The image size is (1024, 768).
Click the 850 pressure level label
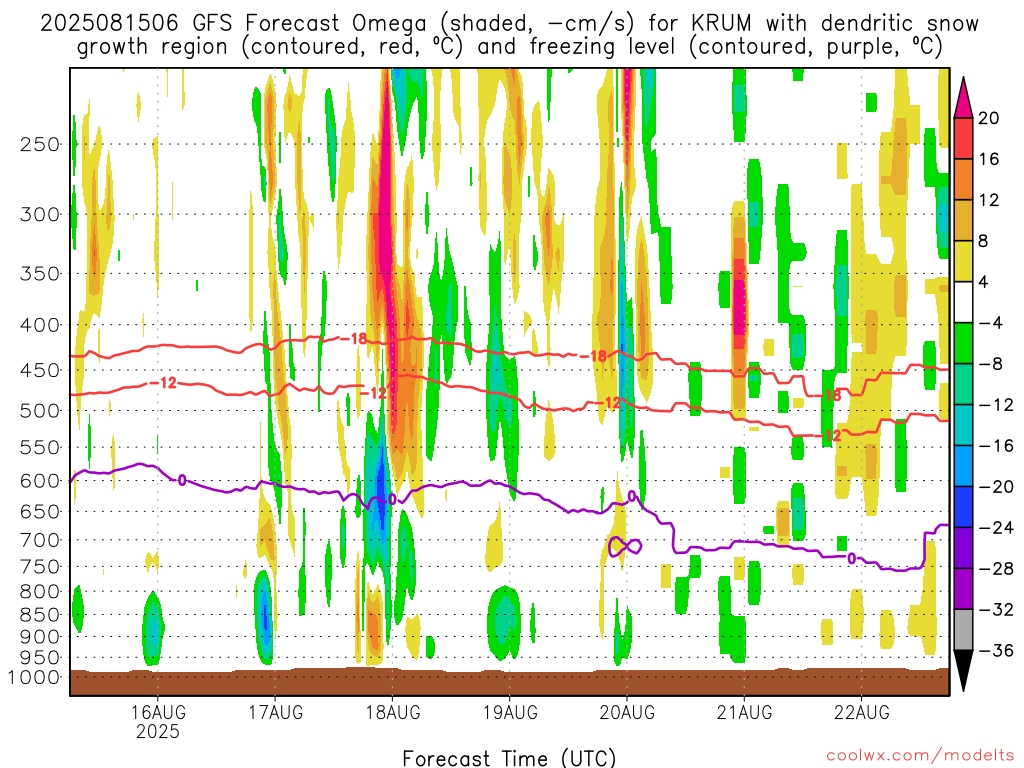(40, 615)
